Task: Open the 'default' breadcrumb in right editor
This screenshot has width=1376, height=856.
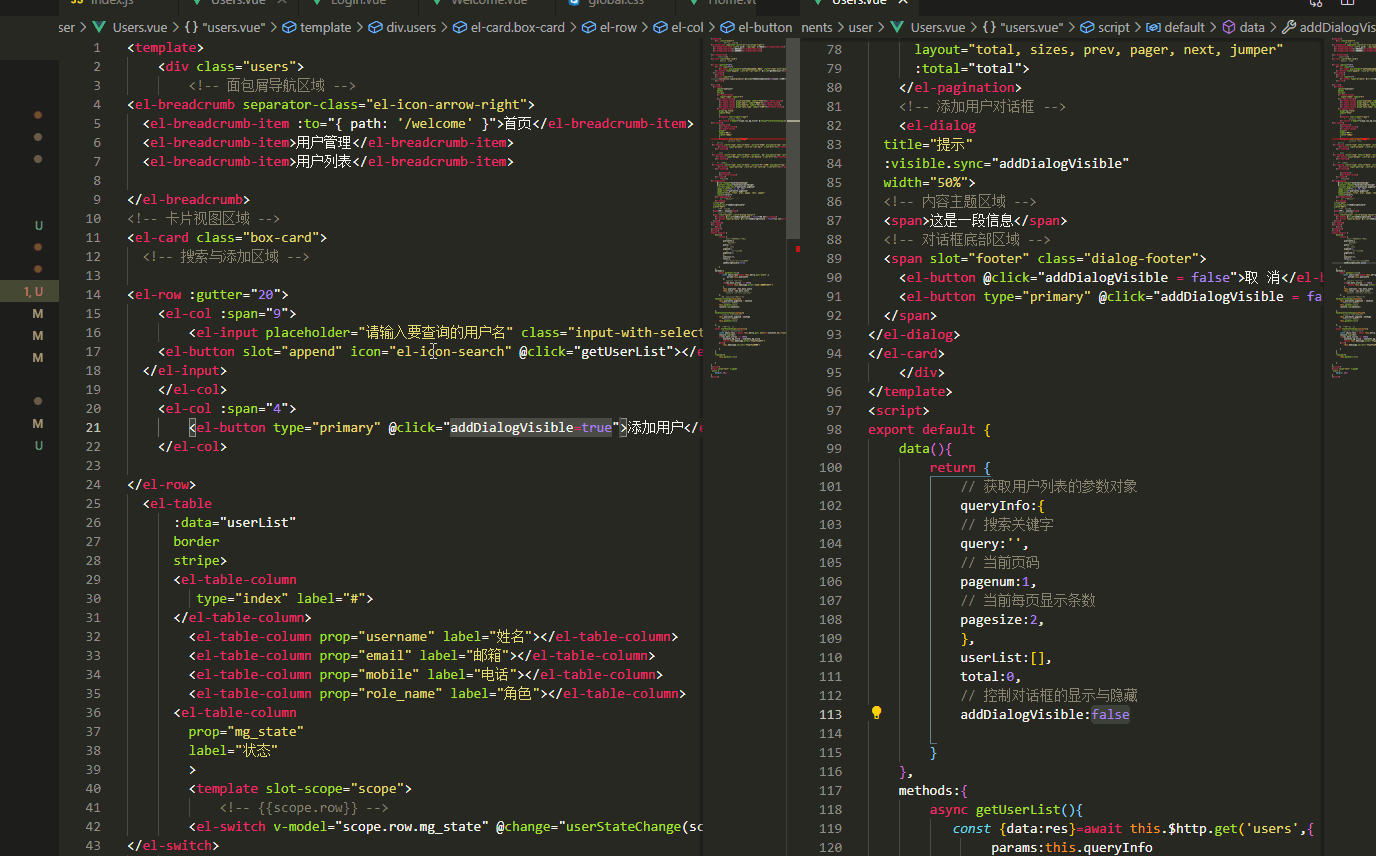Action: point(1175,28)
